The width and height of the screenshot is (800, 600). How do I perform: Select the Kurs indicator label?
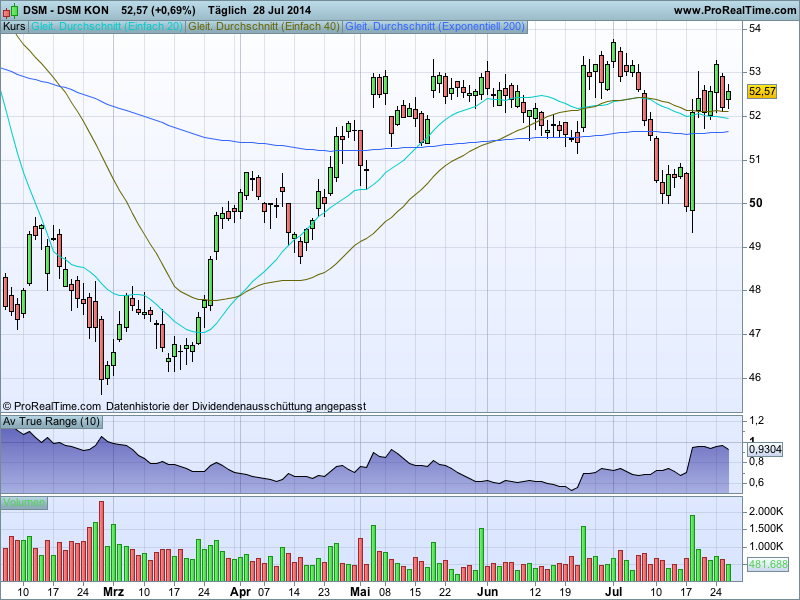pyautogui.click(x=14, y=27)
